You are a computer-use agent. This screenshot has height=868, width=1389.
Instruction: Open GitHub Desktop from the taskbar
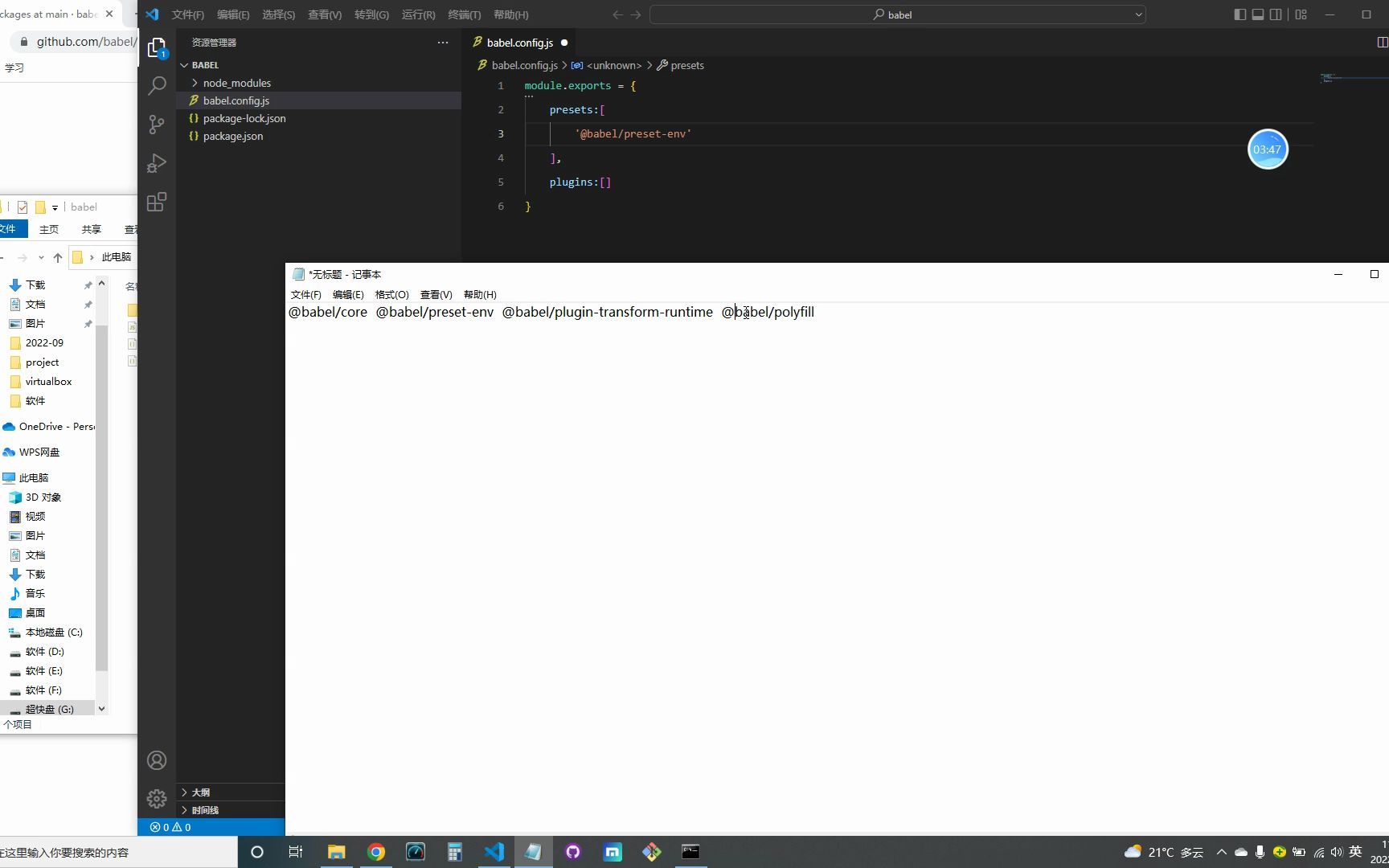pos(573,852)
